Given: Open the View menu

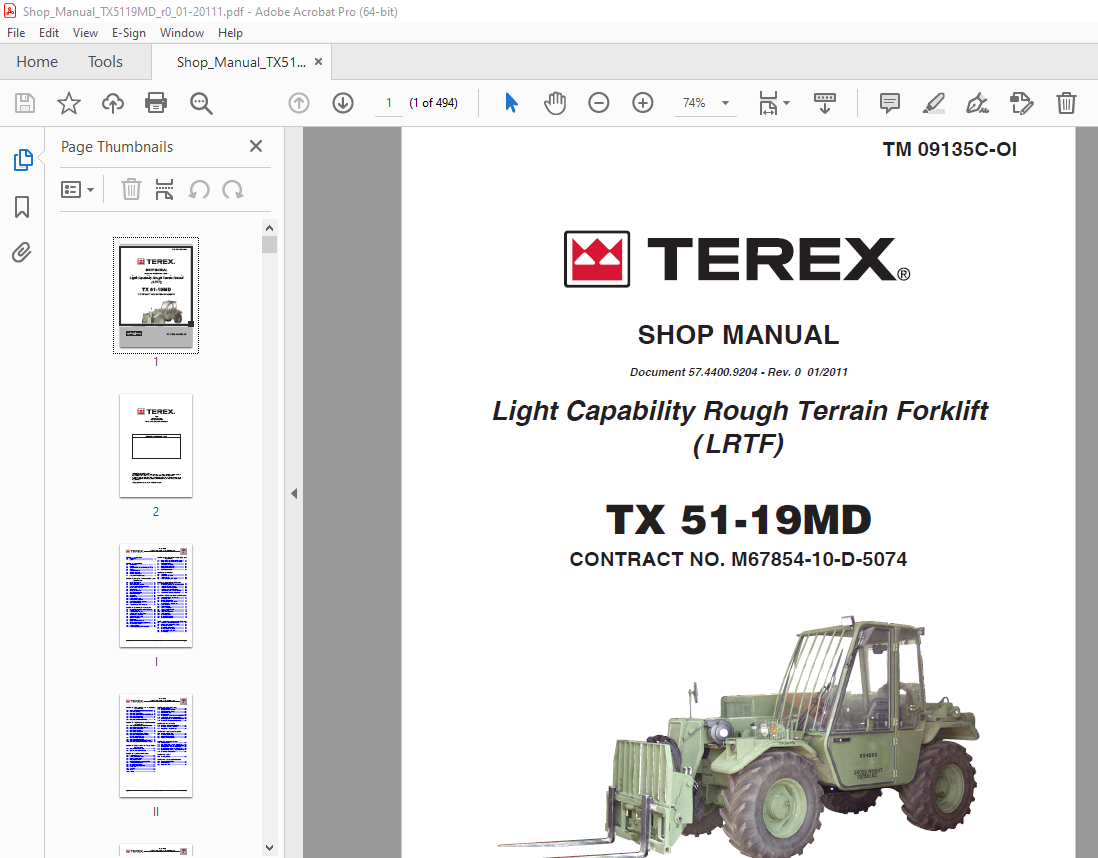Looking at the screenshot, I should coord(85,33).
